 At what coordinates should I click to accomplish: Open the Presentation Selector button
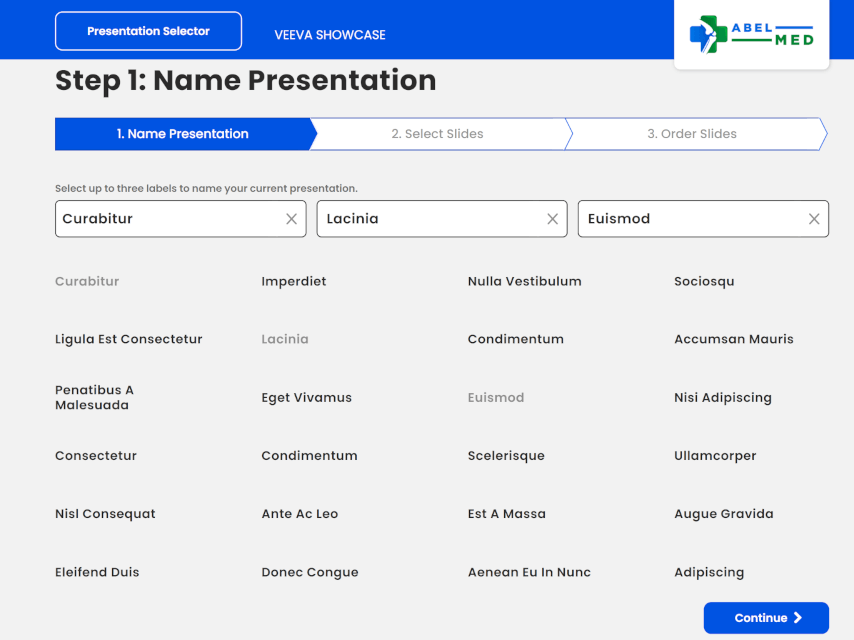click(148, 31)
